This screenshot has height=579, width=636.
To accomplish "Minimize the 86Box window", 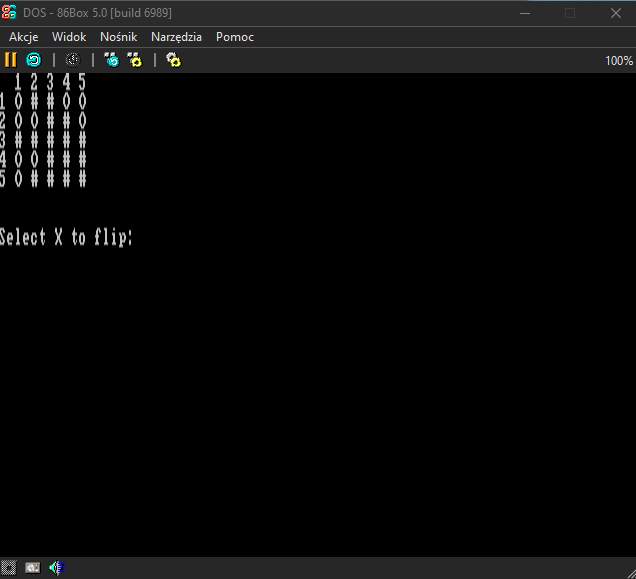I will (525, 13).
